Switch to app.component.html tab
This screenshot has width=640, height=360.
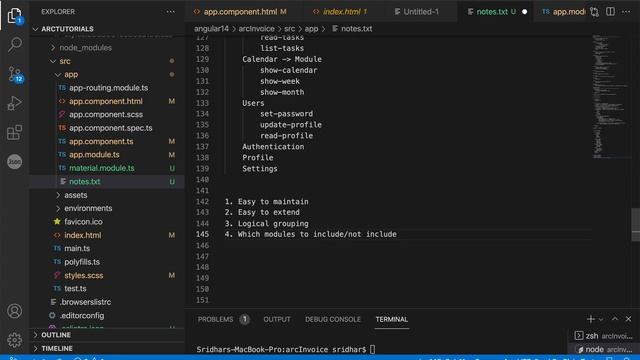tap(240, 12)
